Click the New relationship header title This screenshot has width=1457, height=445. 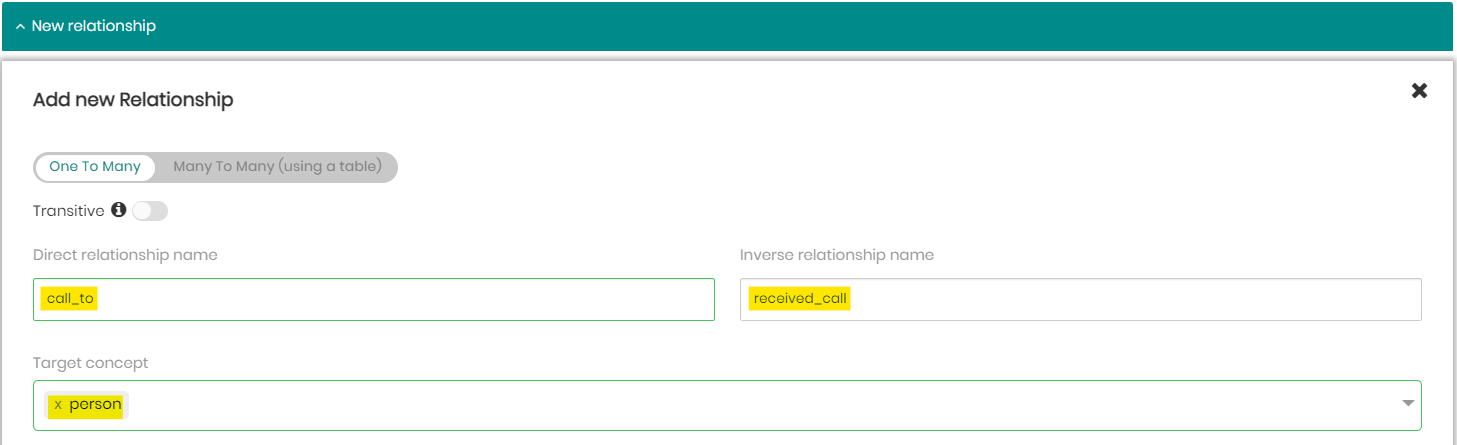coord(93,26)
